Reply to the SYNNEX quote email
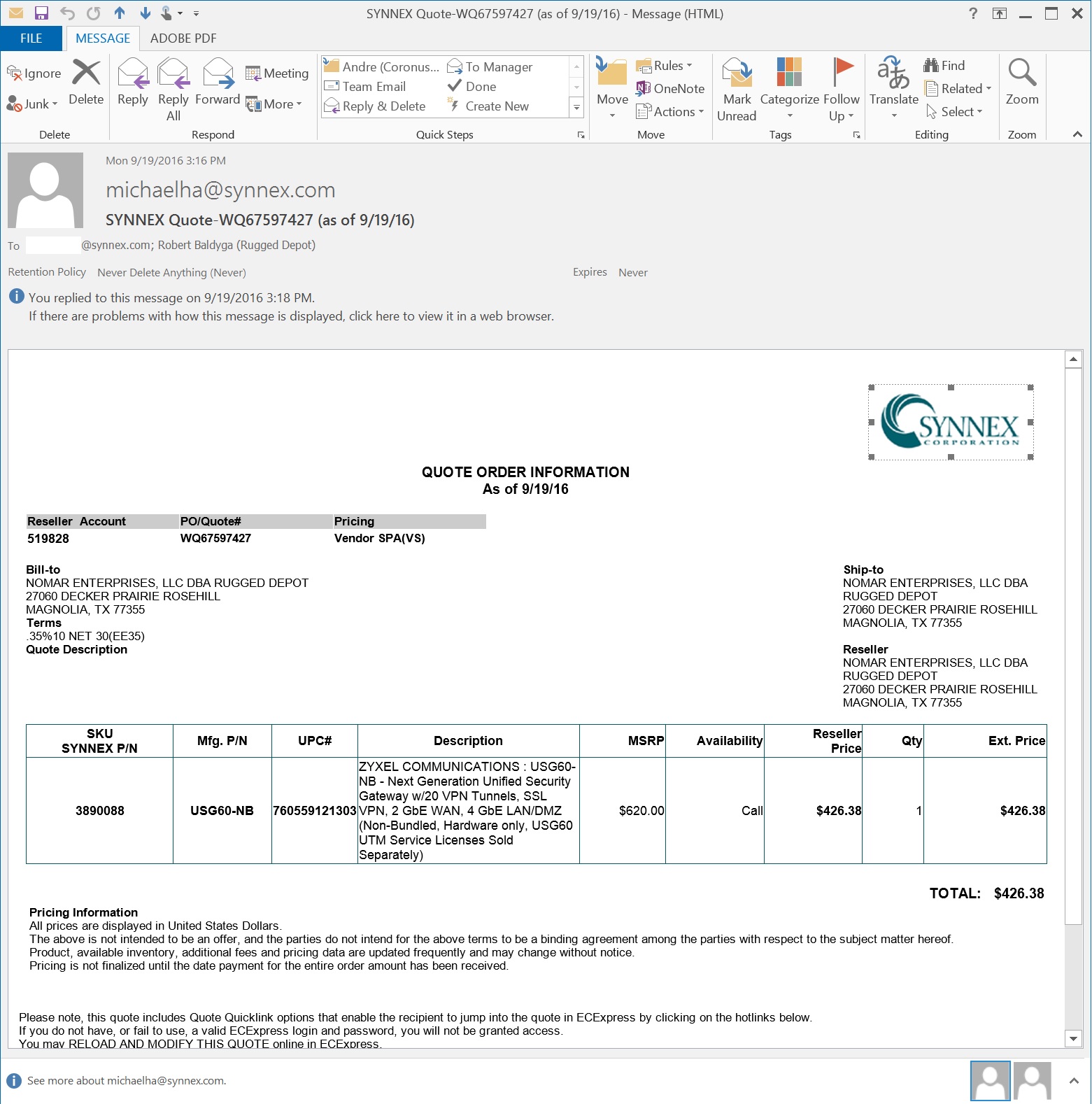 [x=133, y=83]
